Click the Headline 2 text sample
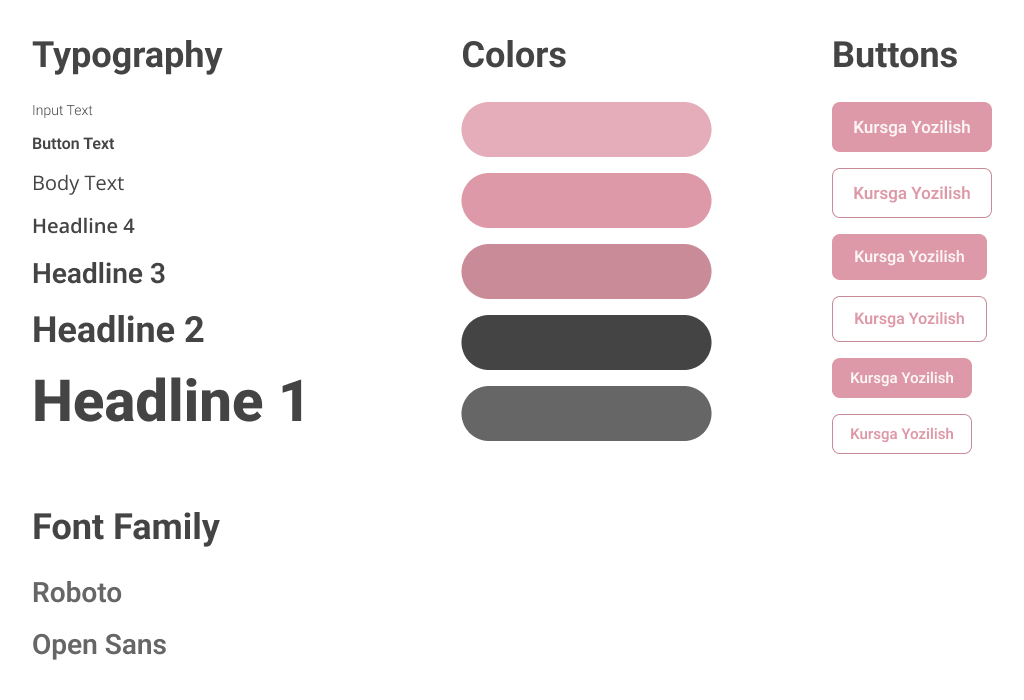 pos(118,329)
